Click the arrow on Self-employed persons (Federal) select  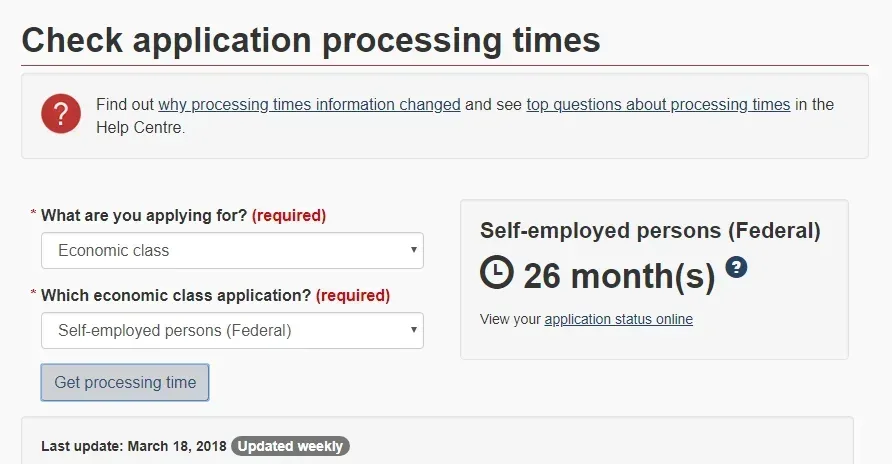click(414, 330)
